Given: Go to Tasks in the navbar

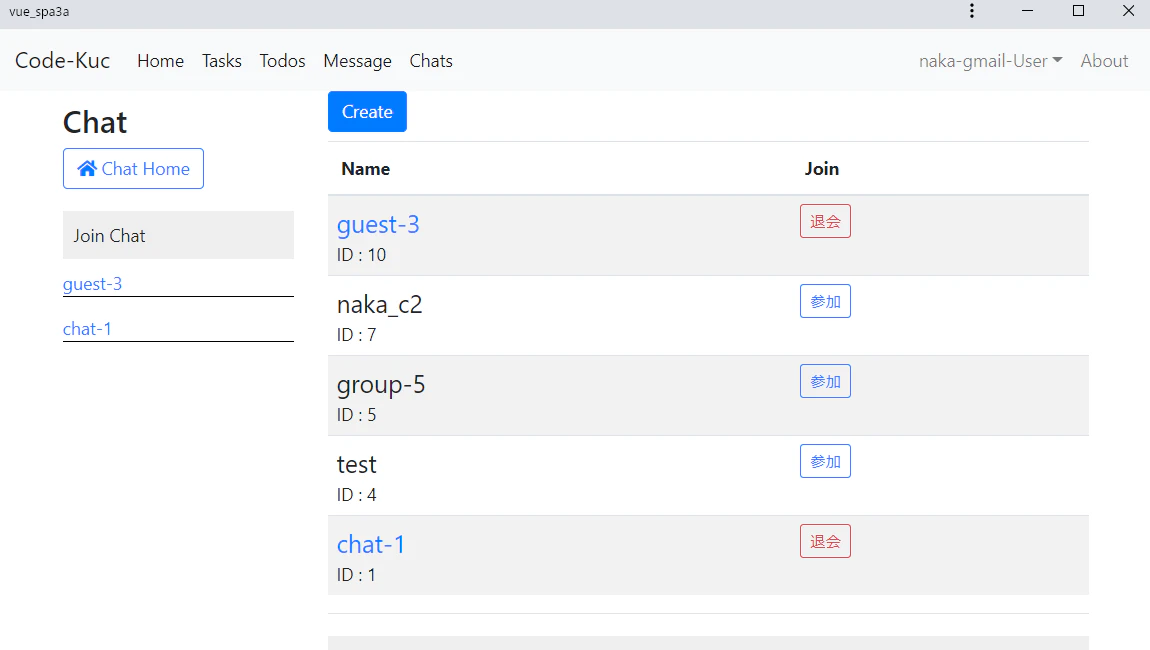Looking at the screenshot, I should [221, 61].
